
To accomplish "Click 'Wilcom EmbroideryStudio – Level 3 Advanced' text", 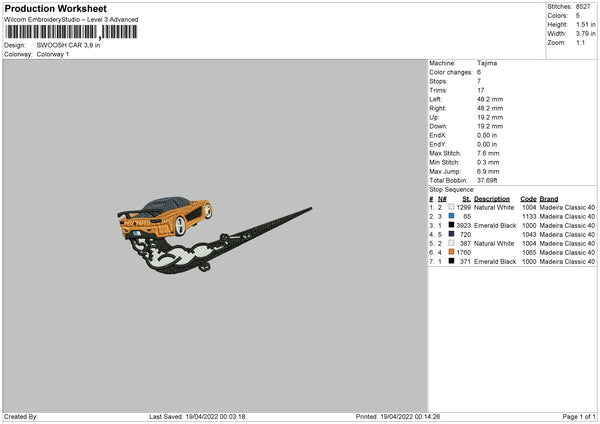I will point(71,20).
